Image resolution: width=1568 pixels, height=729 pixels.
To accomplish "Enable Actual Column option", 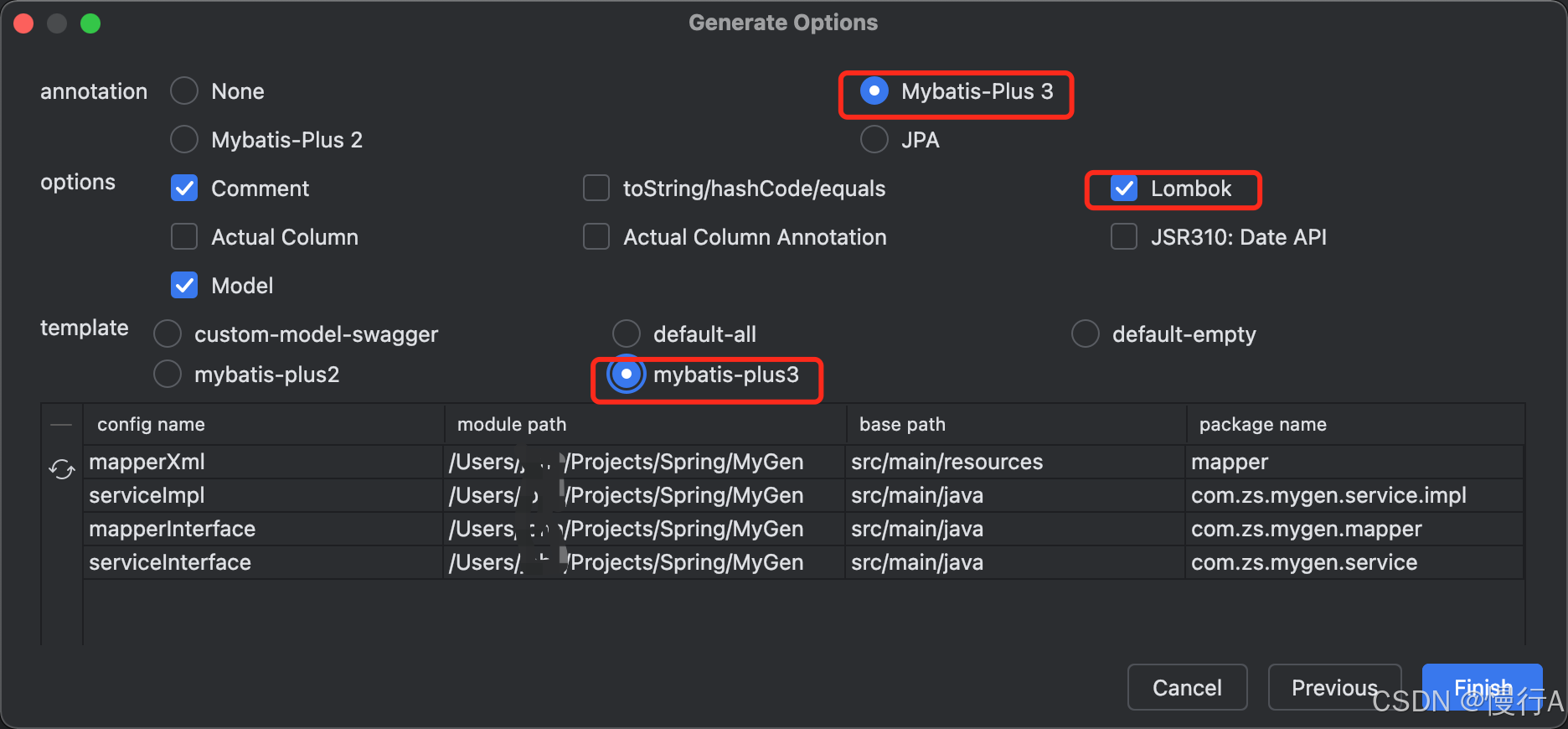I will (x=183, y=236).
